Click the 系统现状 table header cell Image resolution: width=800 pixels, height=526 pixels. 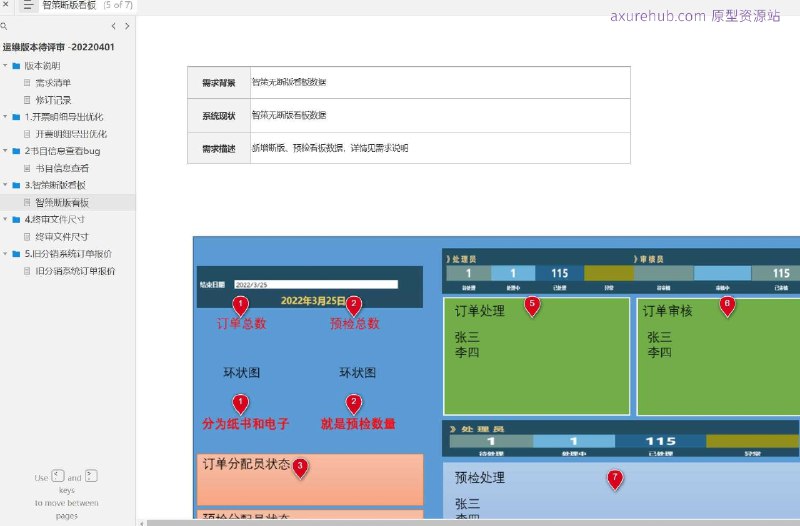[x=219, y=116]
